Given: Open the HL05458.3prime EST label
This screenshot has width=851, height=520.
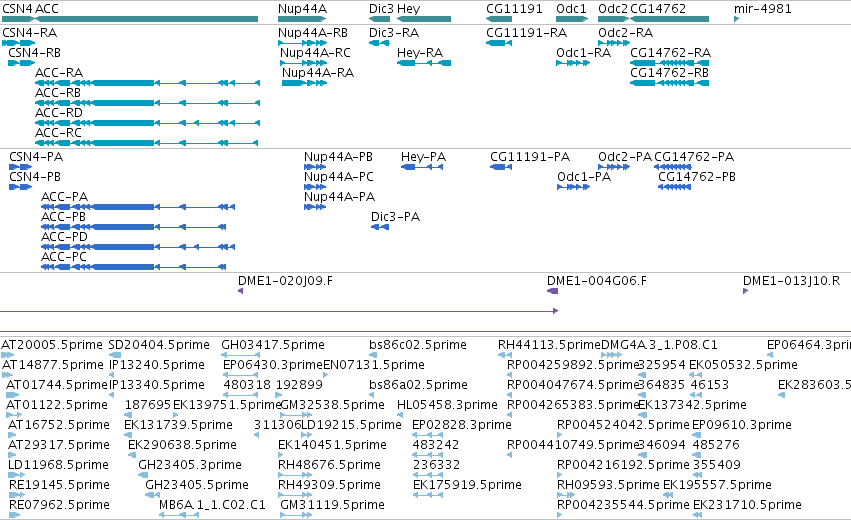Looking at the screenshot, I should click(447, 405).
